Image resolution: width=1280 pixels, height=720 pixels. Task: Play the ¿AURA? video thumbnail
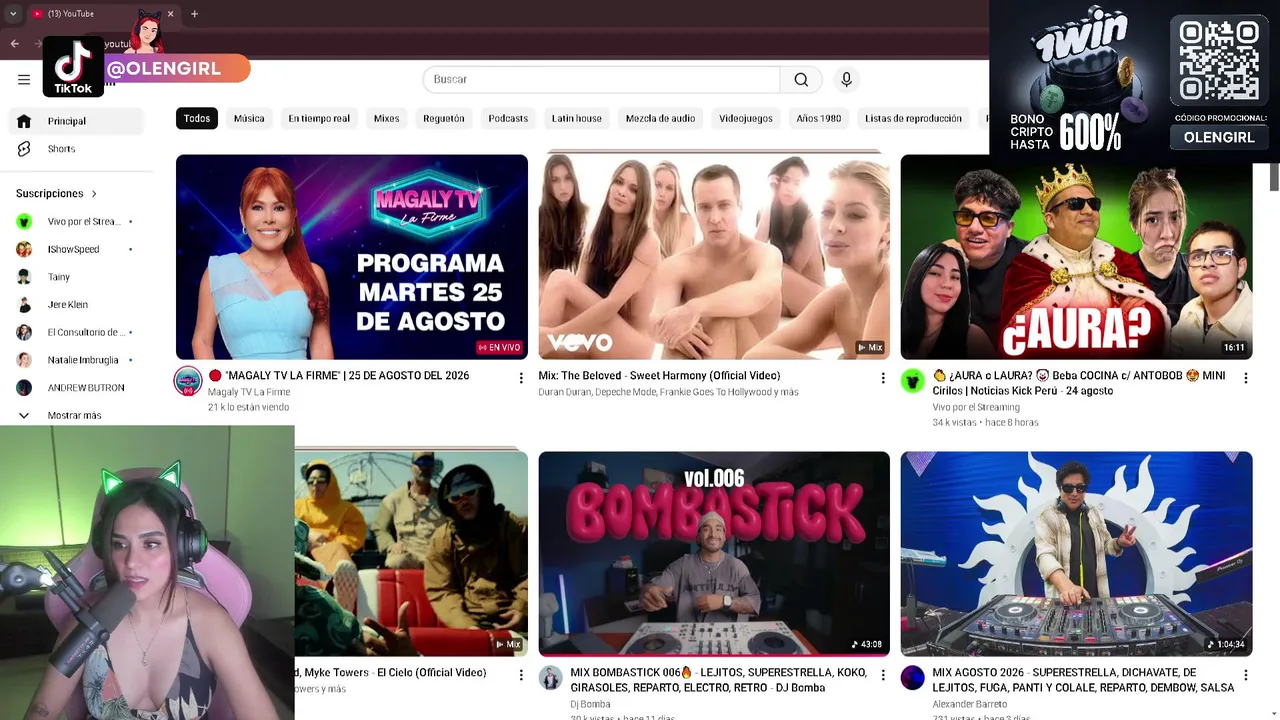click(1076, 257)
